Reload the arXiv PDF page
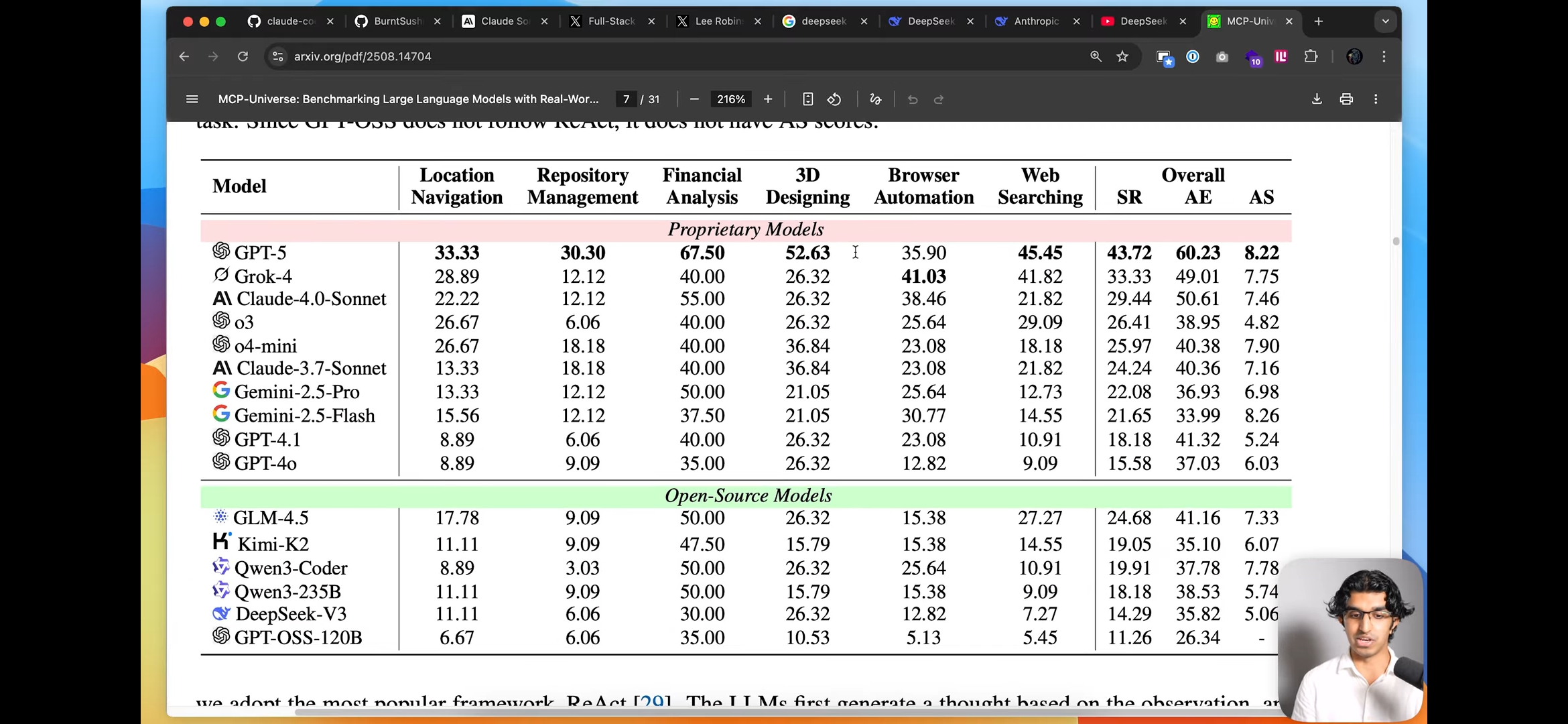Viewport: 1568px width, 724px height. (243, 57)
